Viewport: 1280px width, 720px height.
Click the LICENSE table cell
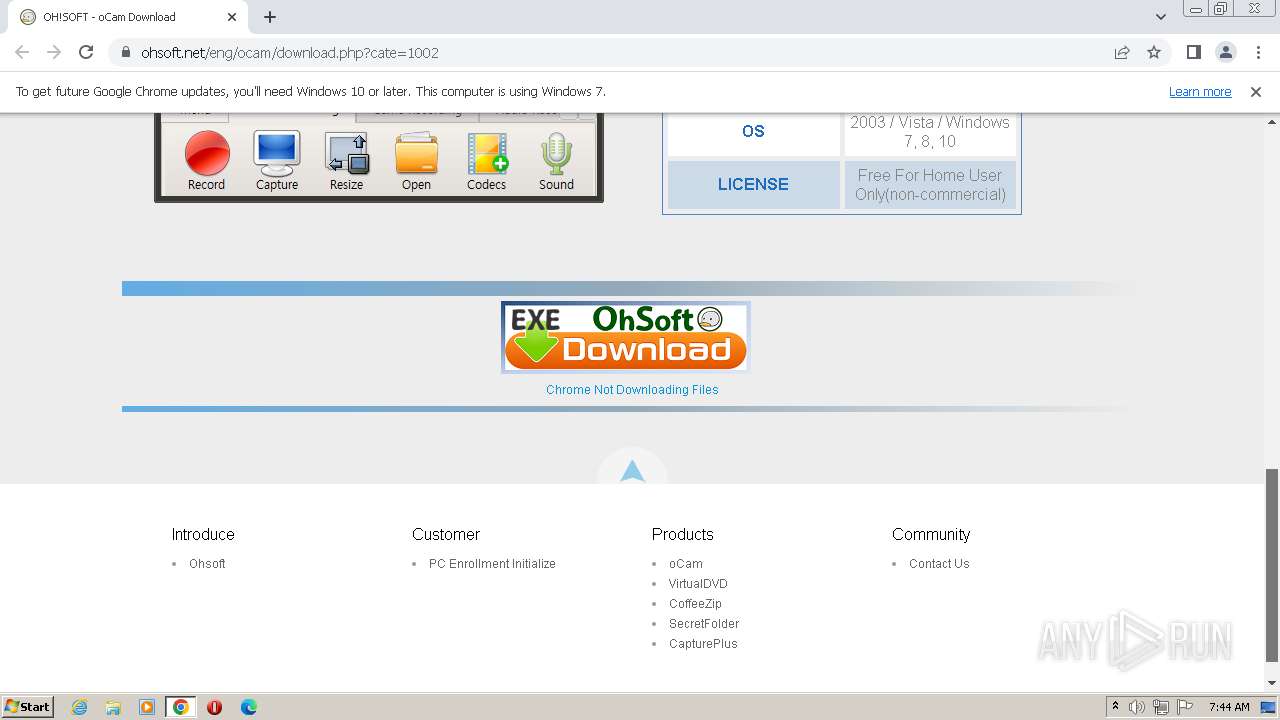(753, 185)
